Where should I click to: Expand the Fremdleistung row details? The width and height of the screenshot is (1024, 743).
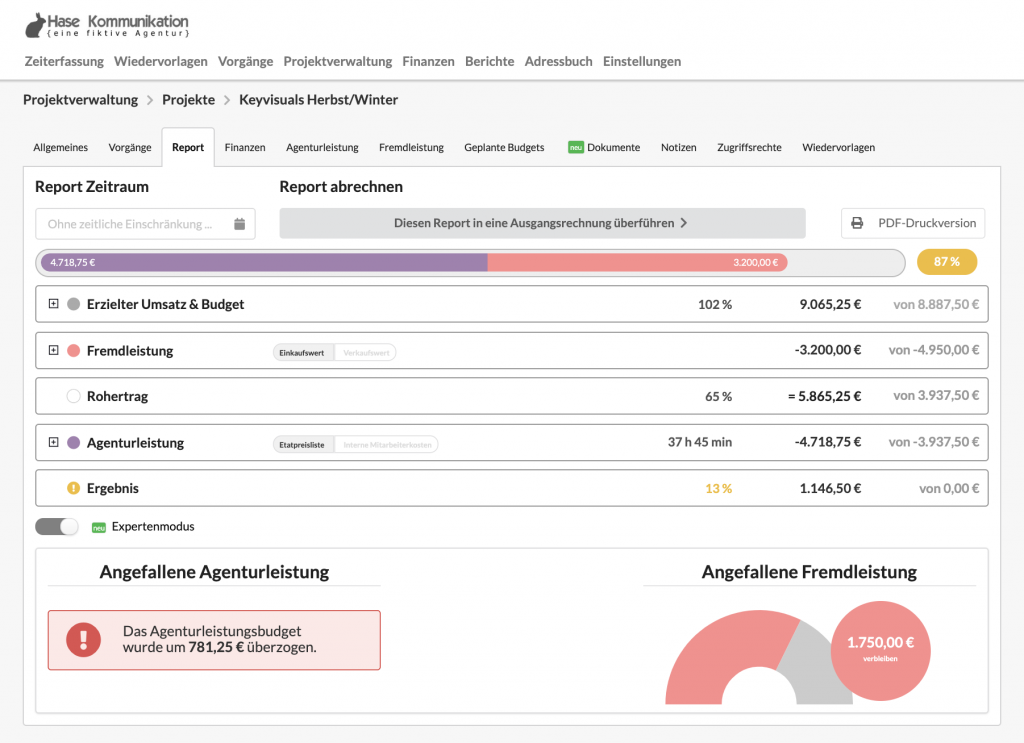(54, 350)
